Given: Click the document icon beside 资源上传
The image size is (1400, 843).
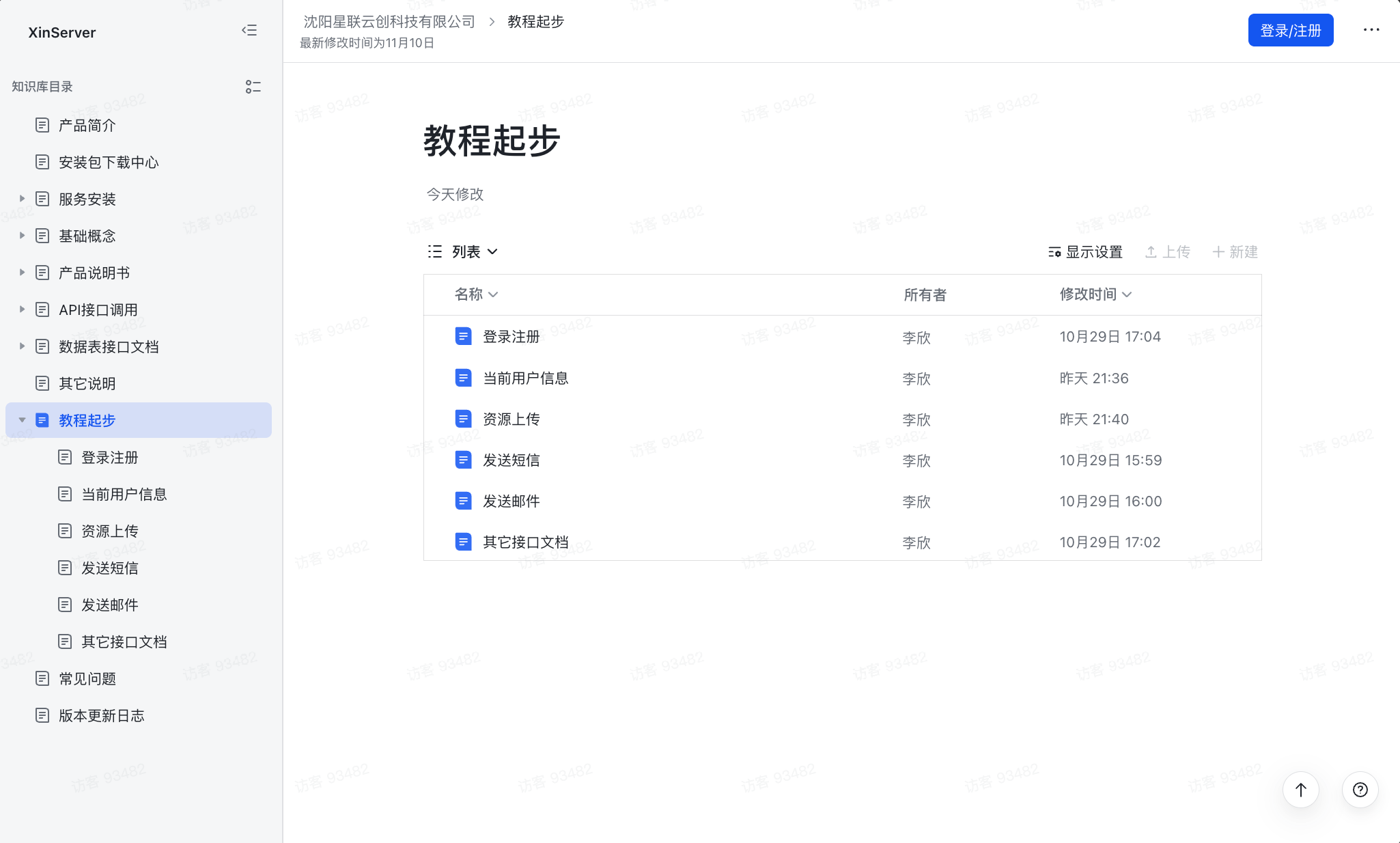Looking at the screenshot, I should click(x=463, y=418).
